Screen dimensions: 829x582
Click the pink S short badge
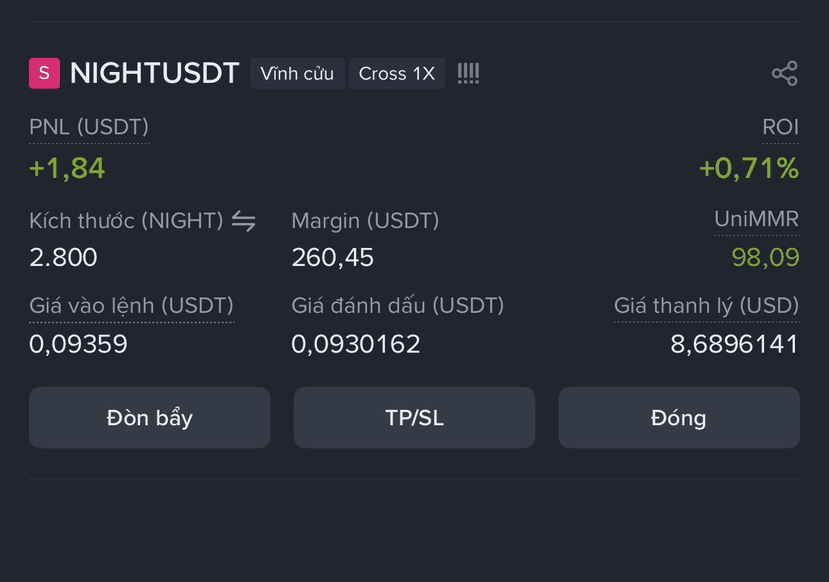click(44, 73)
